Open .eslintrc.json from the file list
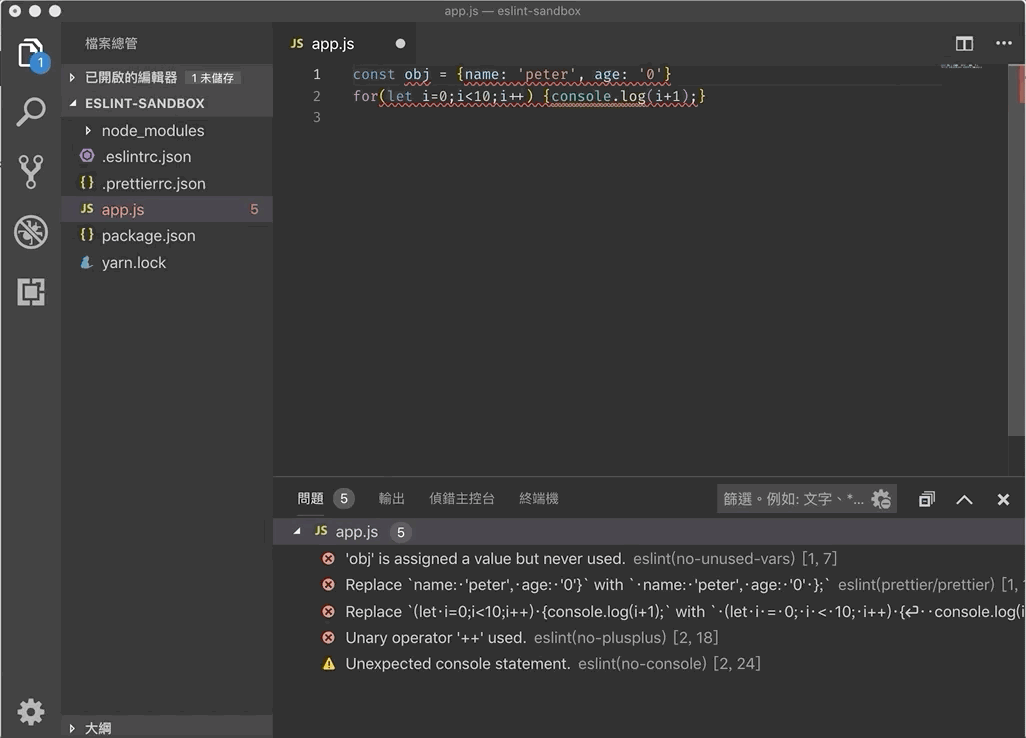The width and height of the screenshot is (1026, 738). (x=146, y=157)
